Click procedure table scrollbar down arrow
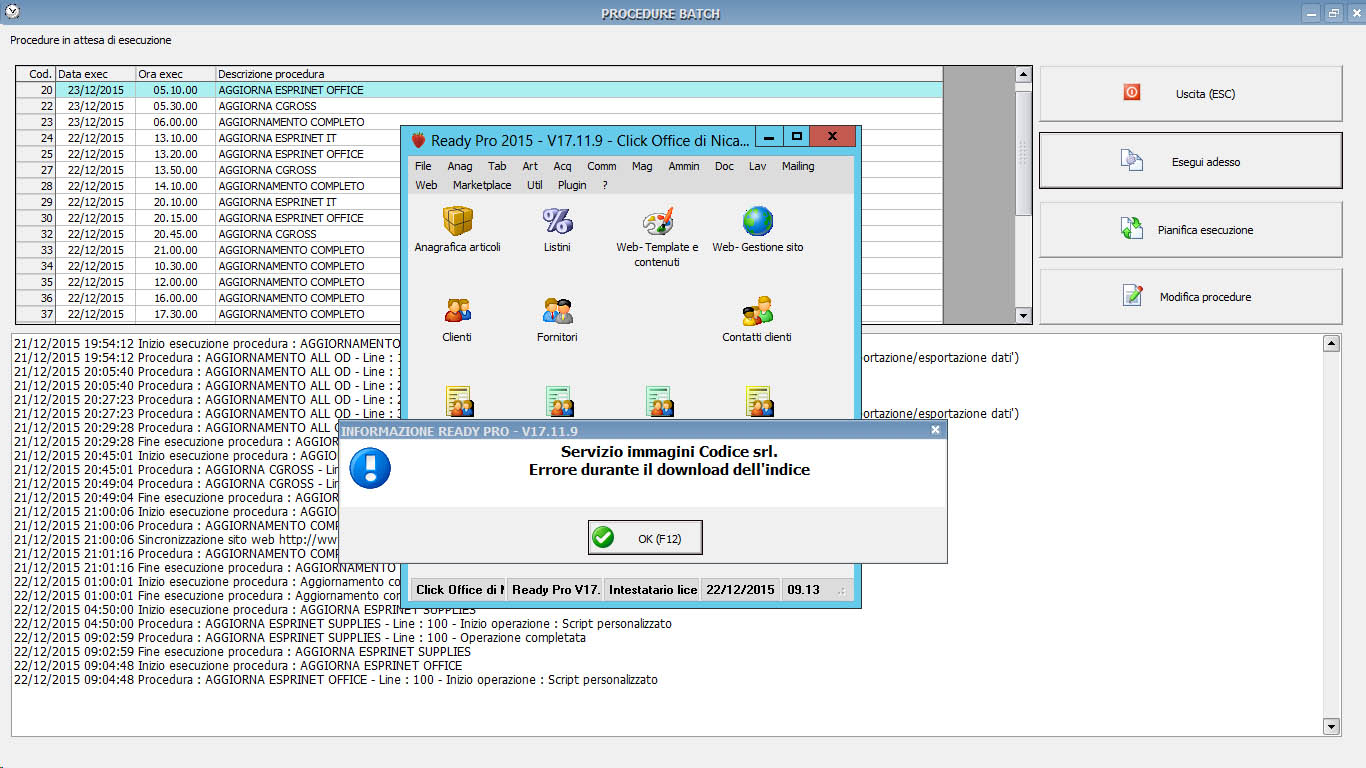The height and width of the screenshot is (768, 1366). pyautogui.click(x=1023, y=316)
